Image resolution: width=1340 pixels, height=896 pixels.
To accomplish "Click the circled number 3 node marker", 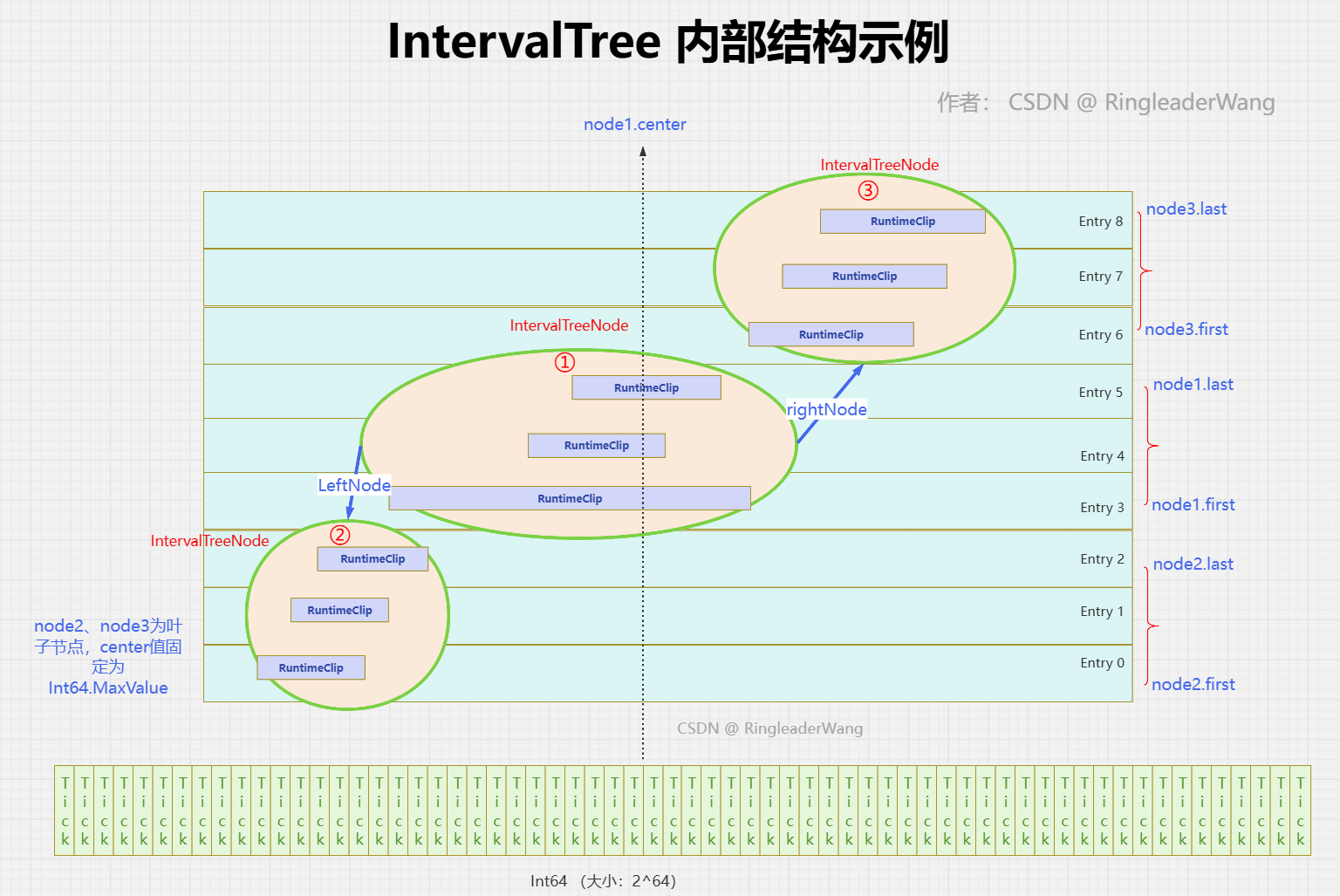I will [867, 190].
